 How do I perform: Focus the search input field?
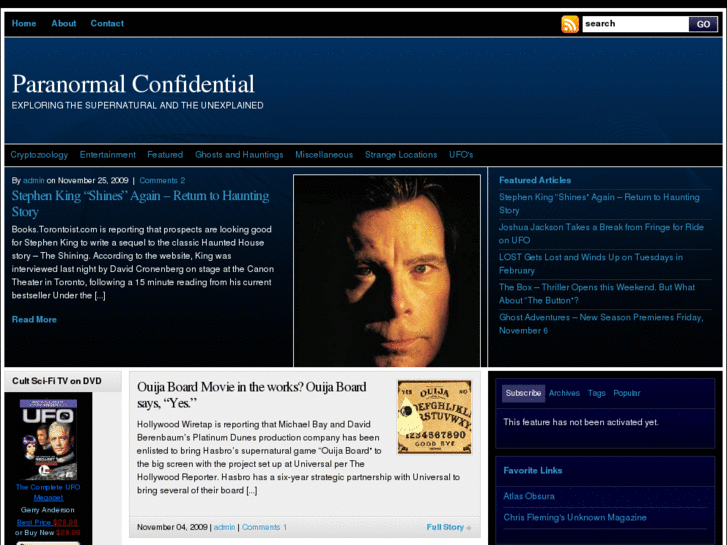[x=635, y=24]
